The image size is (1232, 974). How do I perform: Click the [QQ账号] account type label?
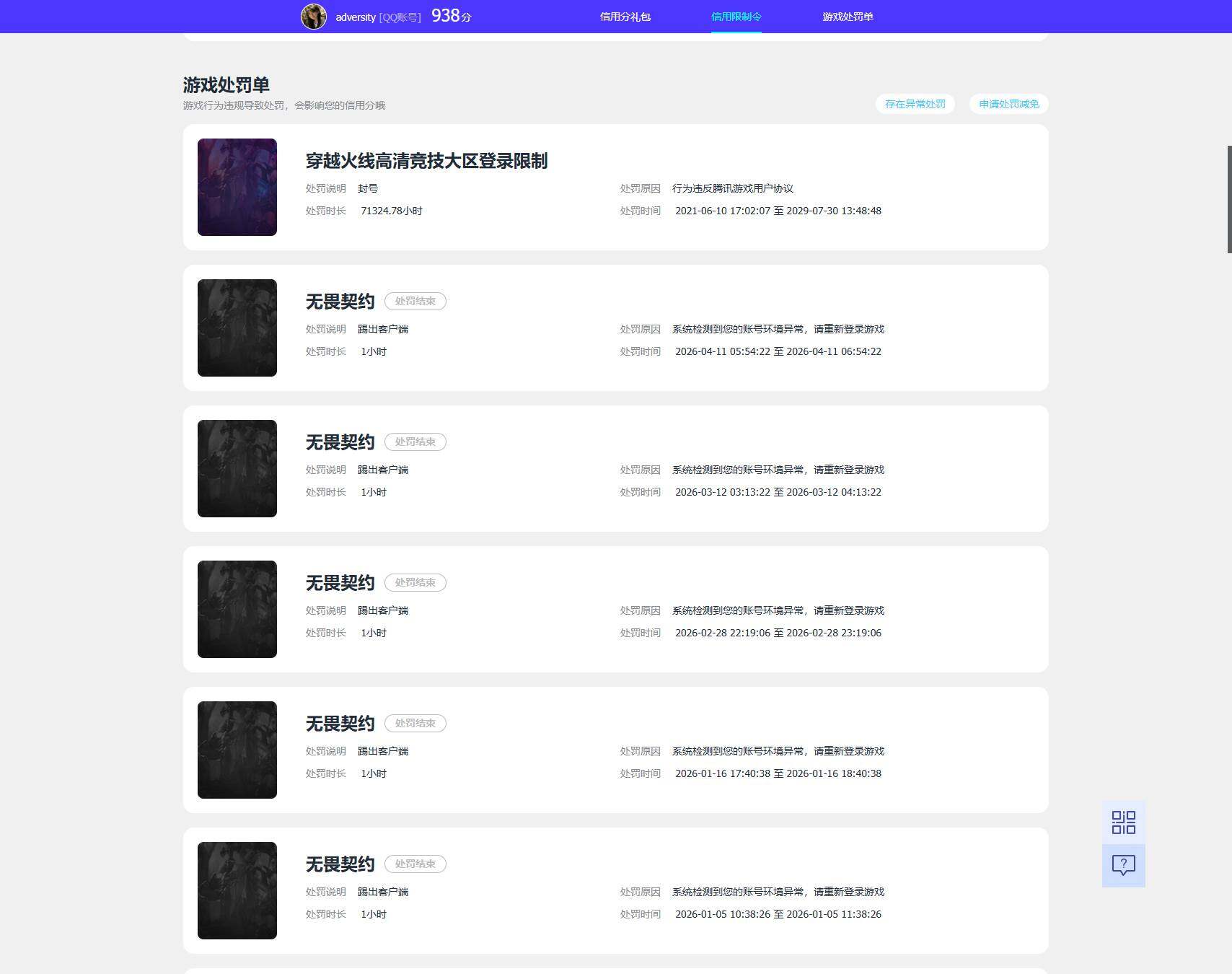coord(400,17)
